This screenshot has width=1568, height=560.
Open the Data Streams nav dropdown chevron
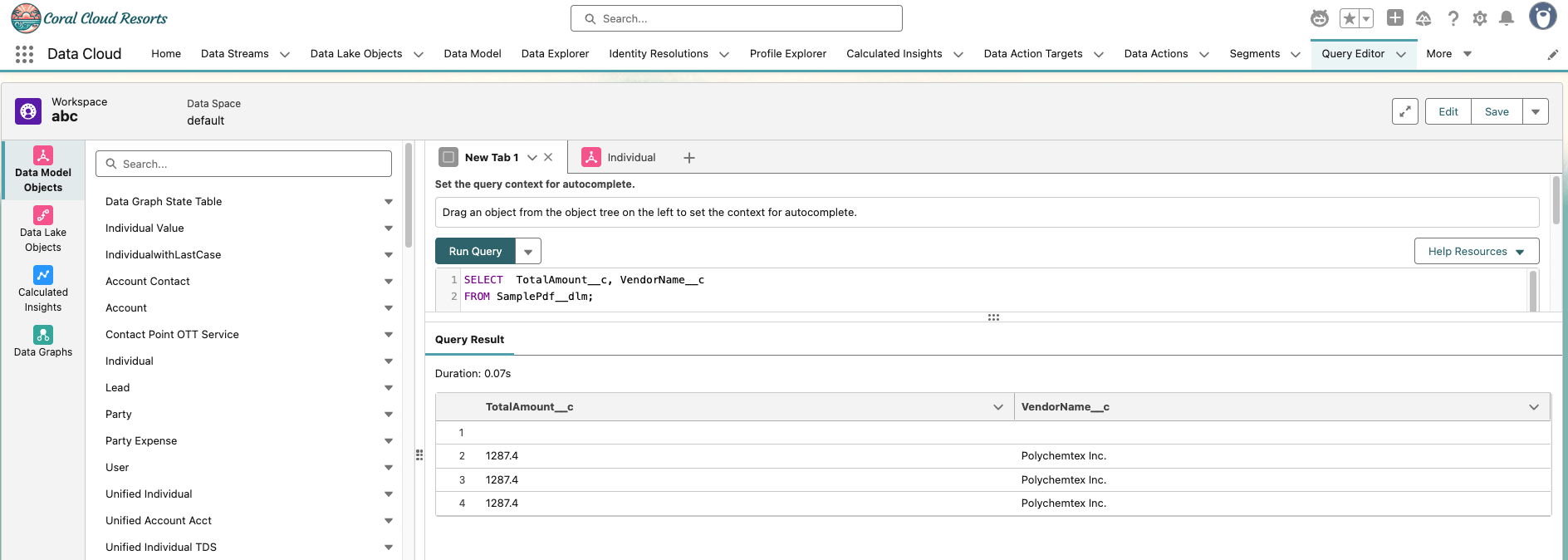tap(285, 55)
